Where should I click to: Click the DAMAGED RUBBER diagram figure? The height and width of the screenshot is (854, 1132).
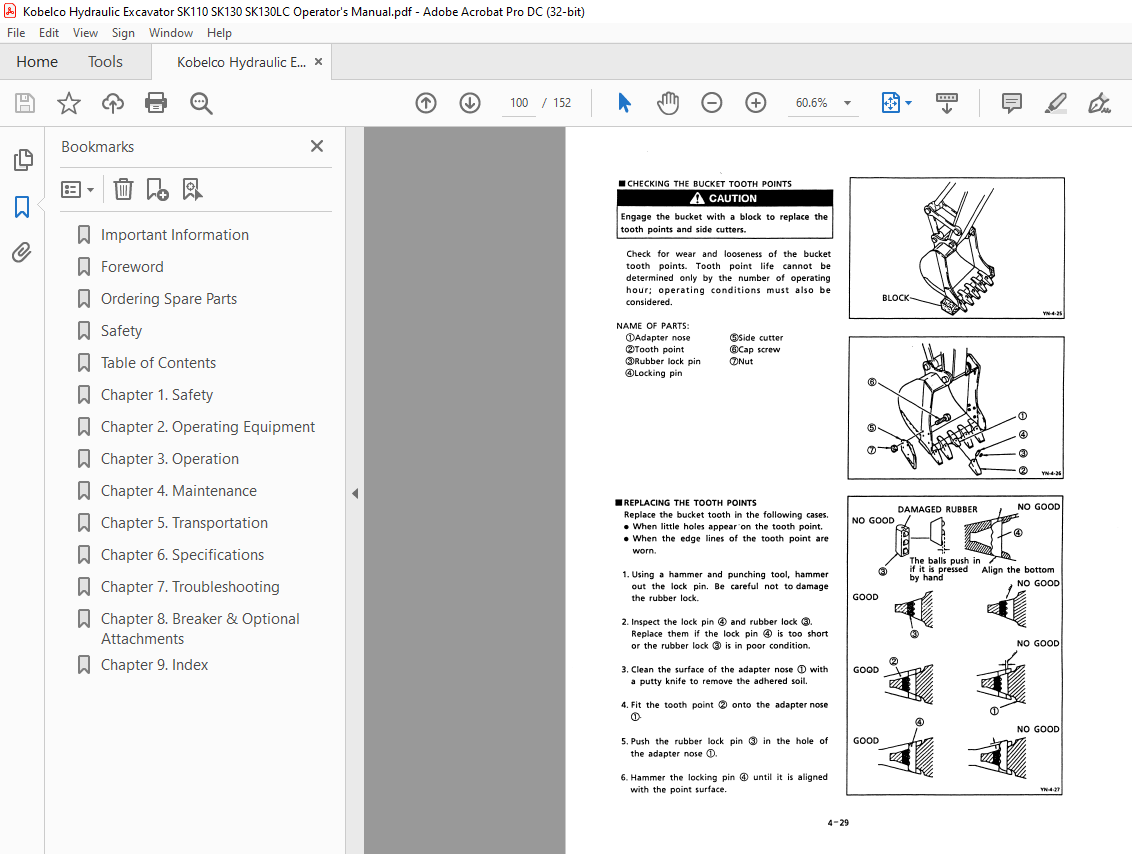point(954,645)
